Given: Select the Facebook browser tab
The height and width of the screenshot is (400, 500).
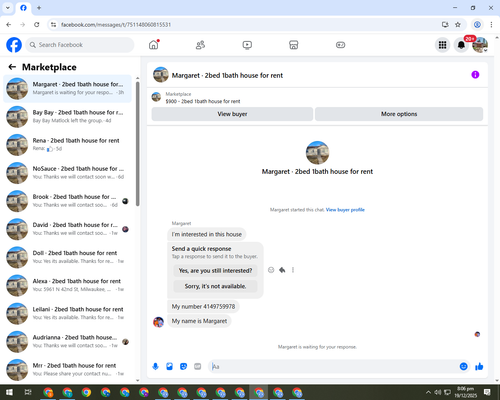Looking at the screenshot, I should click(23, 8).
